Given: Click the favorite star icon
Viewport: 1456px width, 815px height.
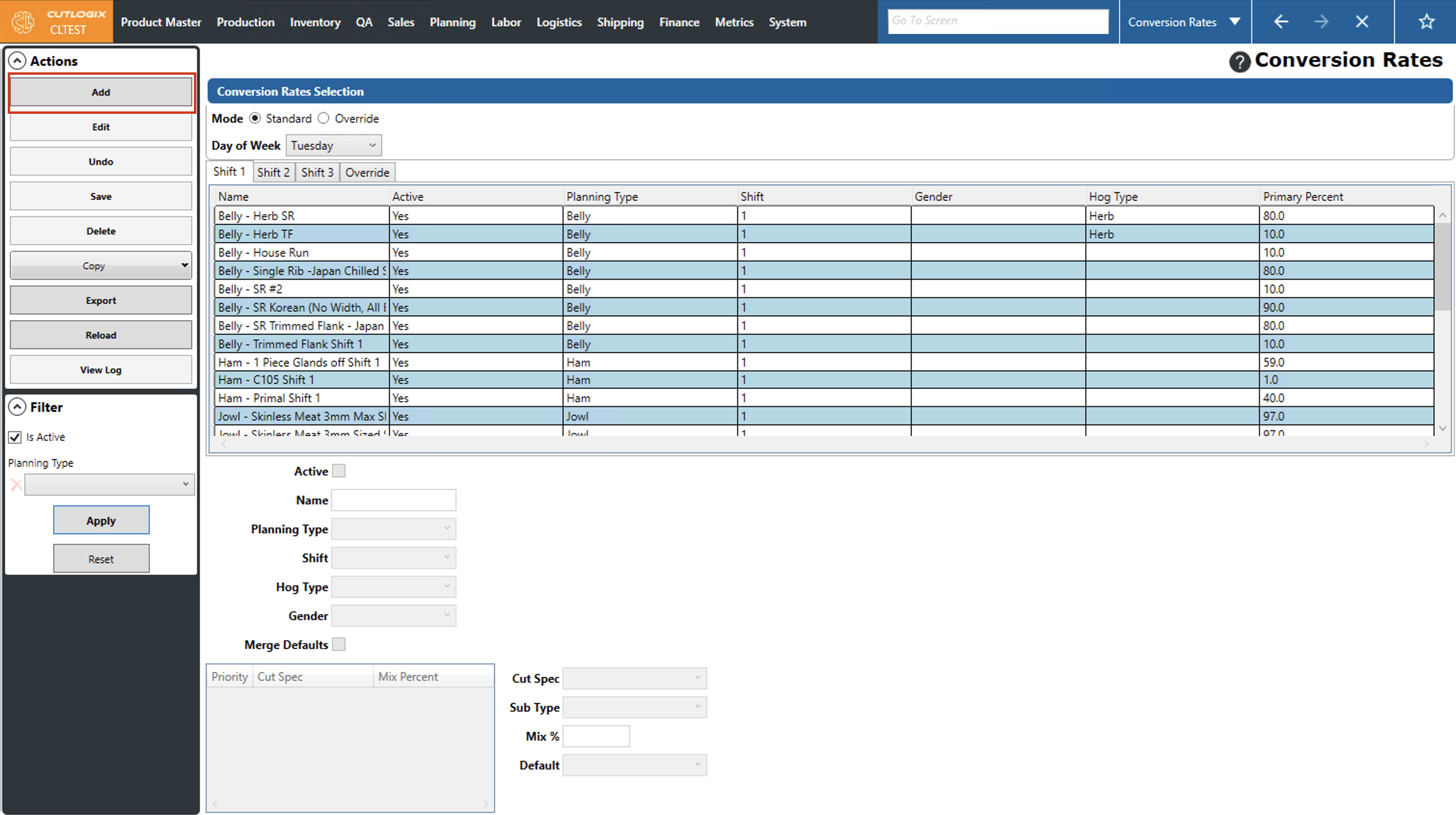Looking at the screenshot, I should [1426, 22].
